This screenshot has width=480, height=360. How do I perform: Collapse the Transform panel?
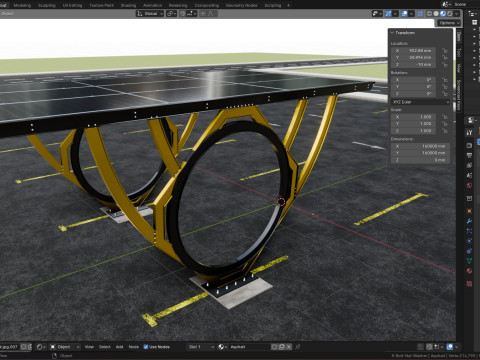(x=393, y=33)
